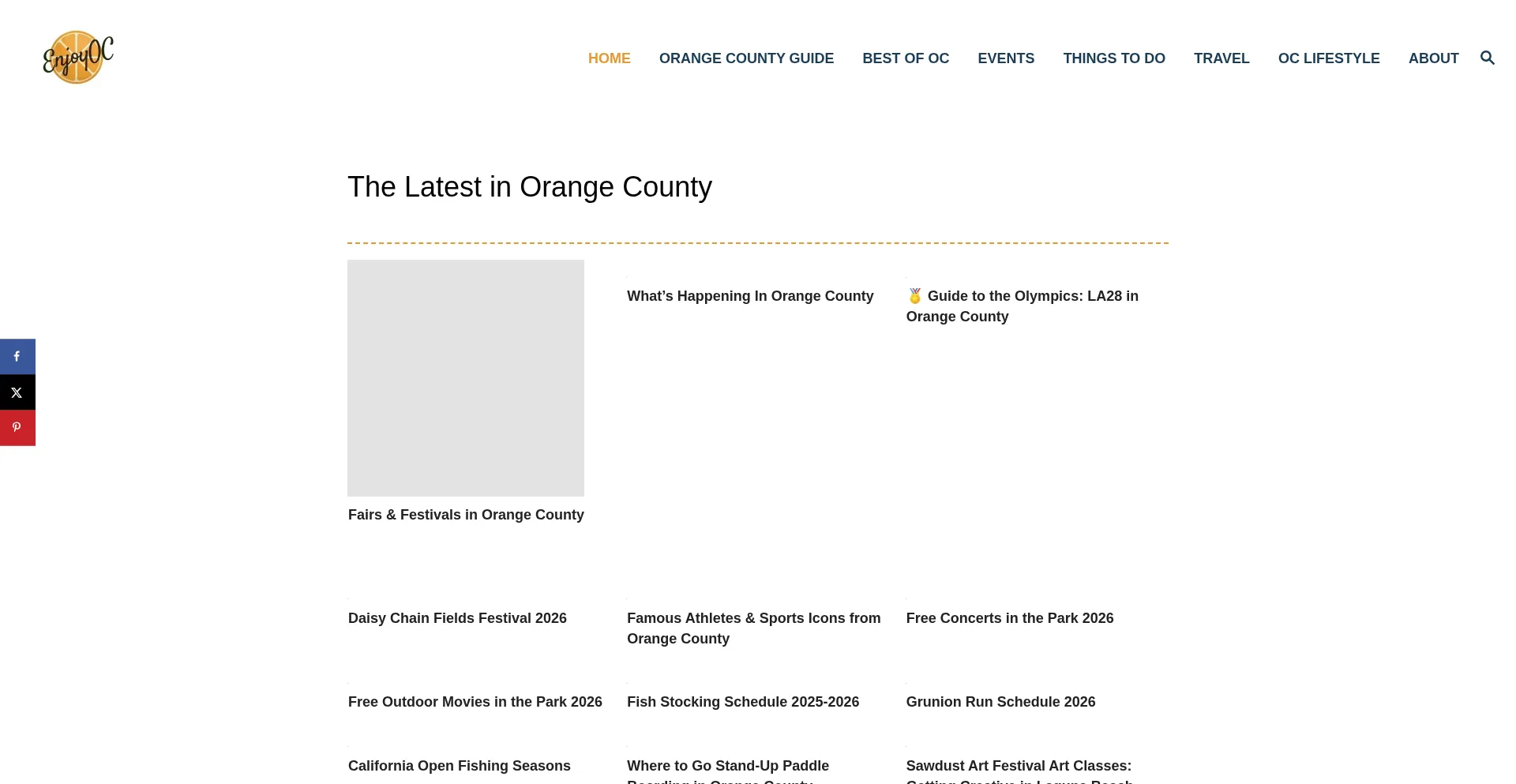The height and width of the screenshot is (784, 1516).
Task: Open ORANGE COUNTY GUIDE menu
Action: coord(746,58)
